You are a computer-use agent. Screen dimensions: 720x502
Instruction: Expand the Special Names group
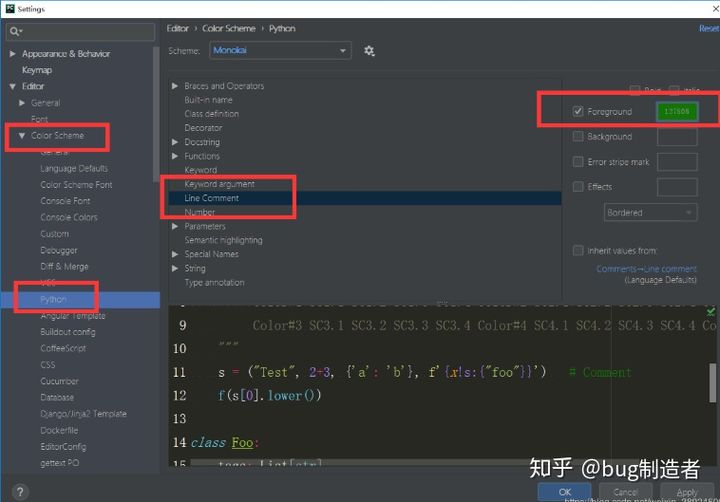click(x=175, y=254)
